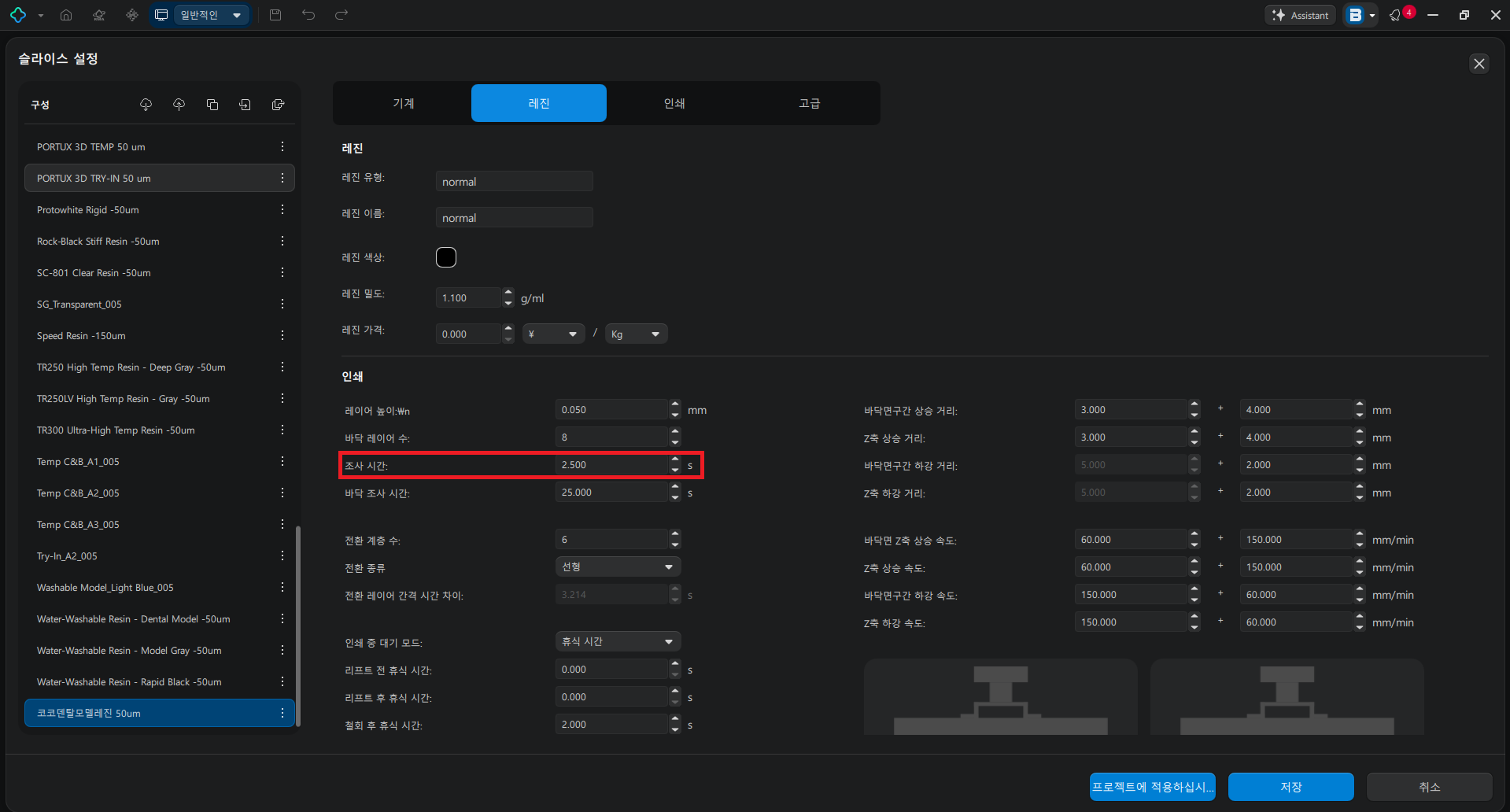Open options menu for 코코덴탈모델레진 50um
Image resolution: width=1510 pixels, height=812 pixels.
point(282,714)
